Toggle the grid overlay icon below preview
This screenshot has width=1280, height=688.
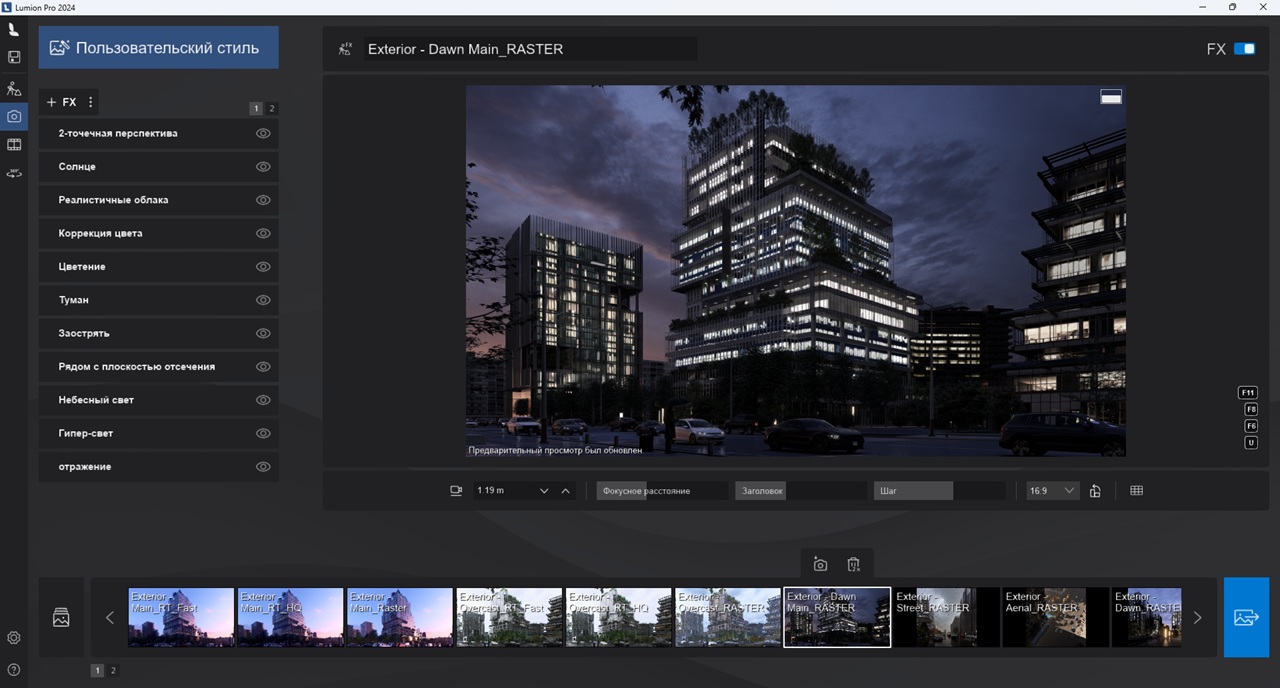1136,491
